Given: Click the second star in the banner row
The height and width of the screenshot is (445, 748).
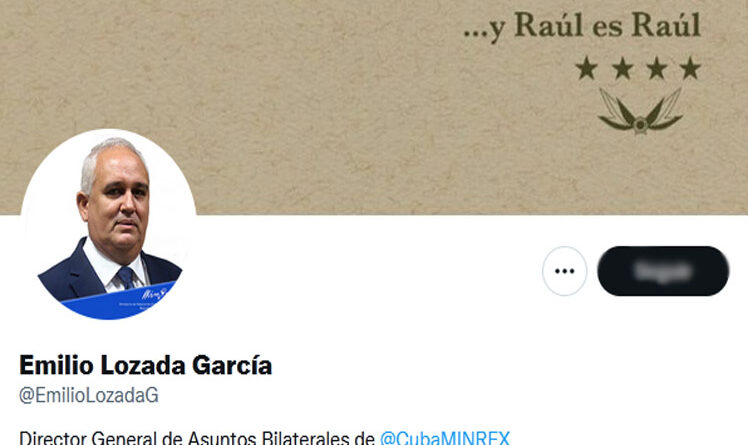Looking at the screenshot, I should 623,68.
